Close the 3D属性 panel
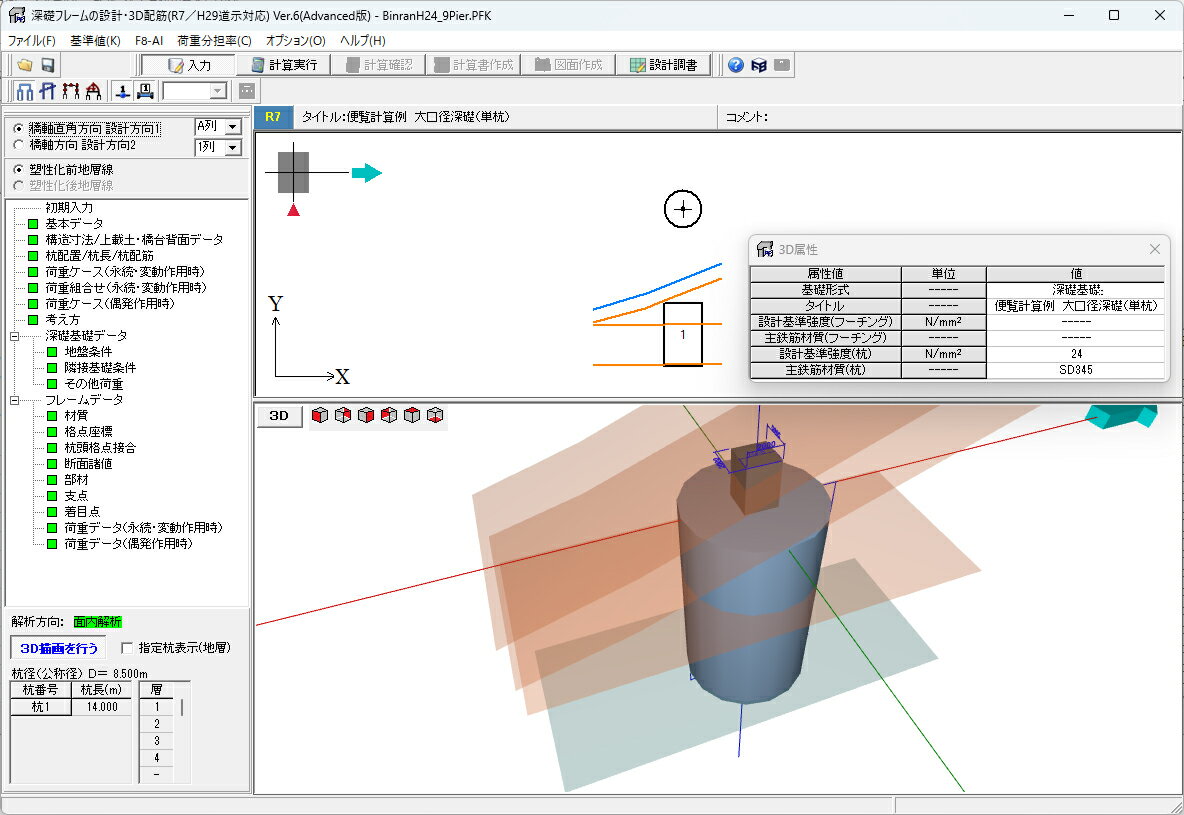 coord(1155,249)
